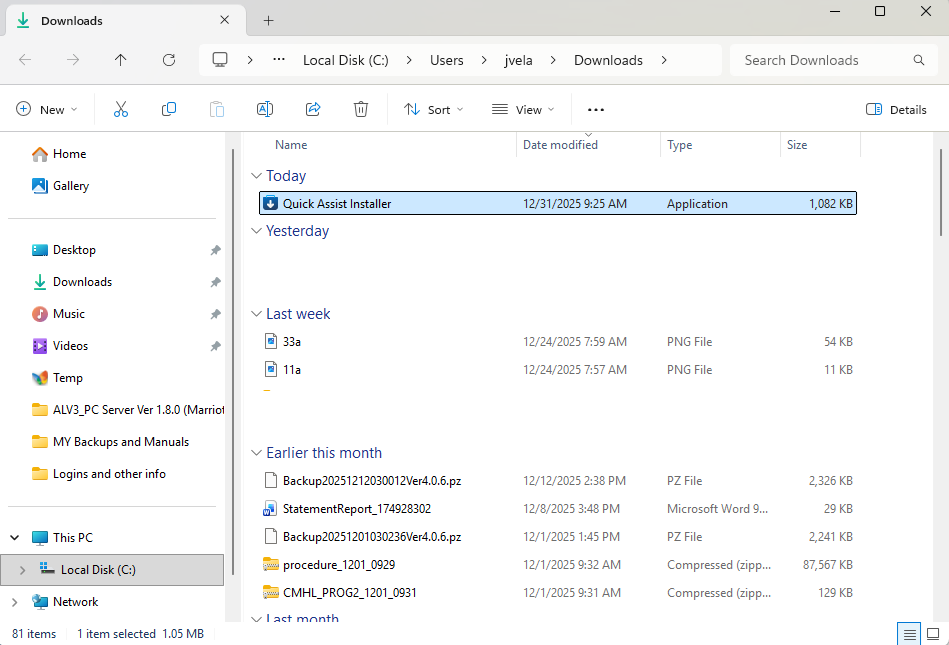Open the New item button
The height and width of the screenshot is (645, 949).
tap(44, 110)
